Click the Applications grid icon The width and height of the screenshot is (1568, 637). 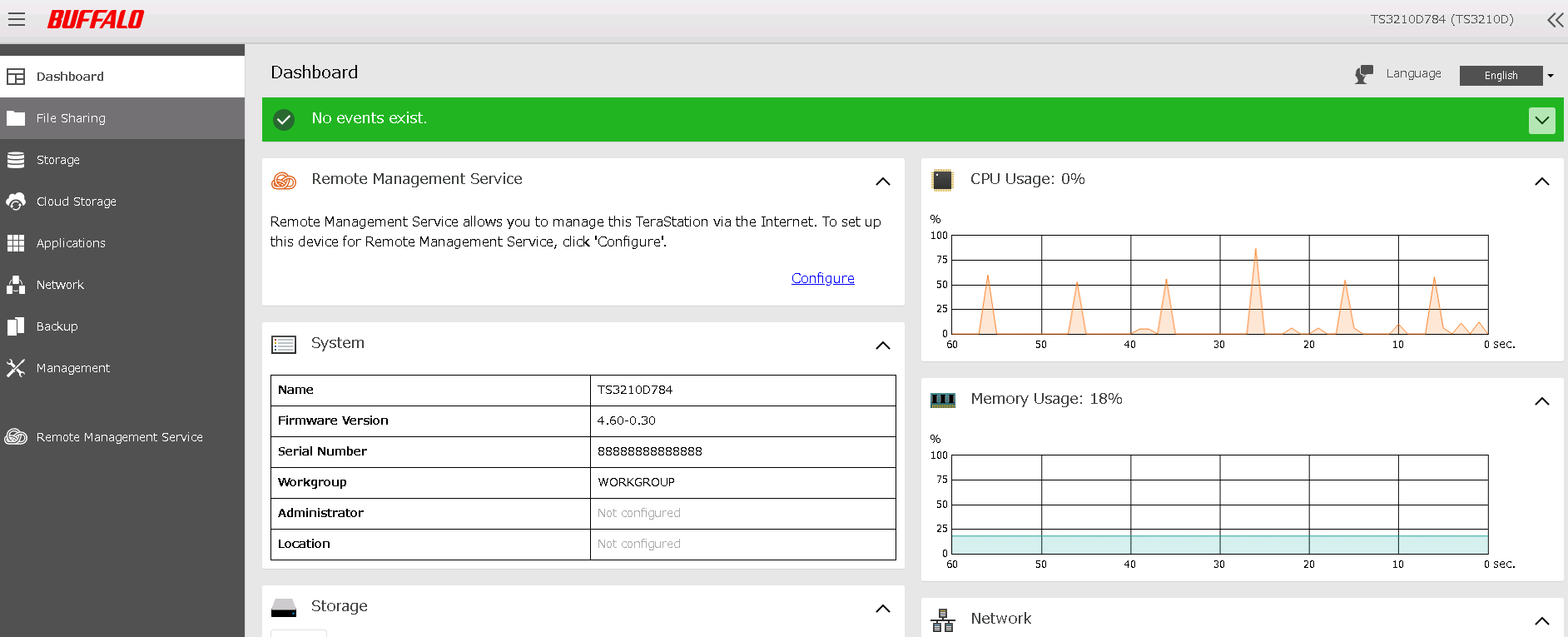point(16,243)
